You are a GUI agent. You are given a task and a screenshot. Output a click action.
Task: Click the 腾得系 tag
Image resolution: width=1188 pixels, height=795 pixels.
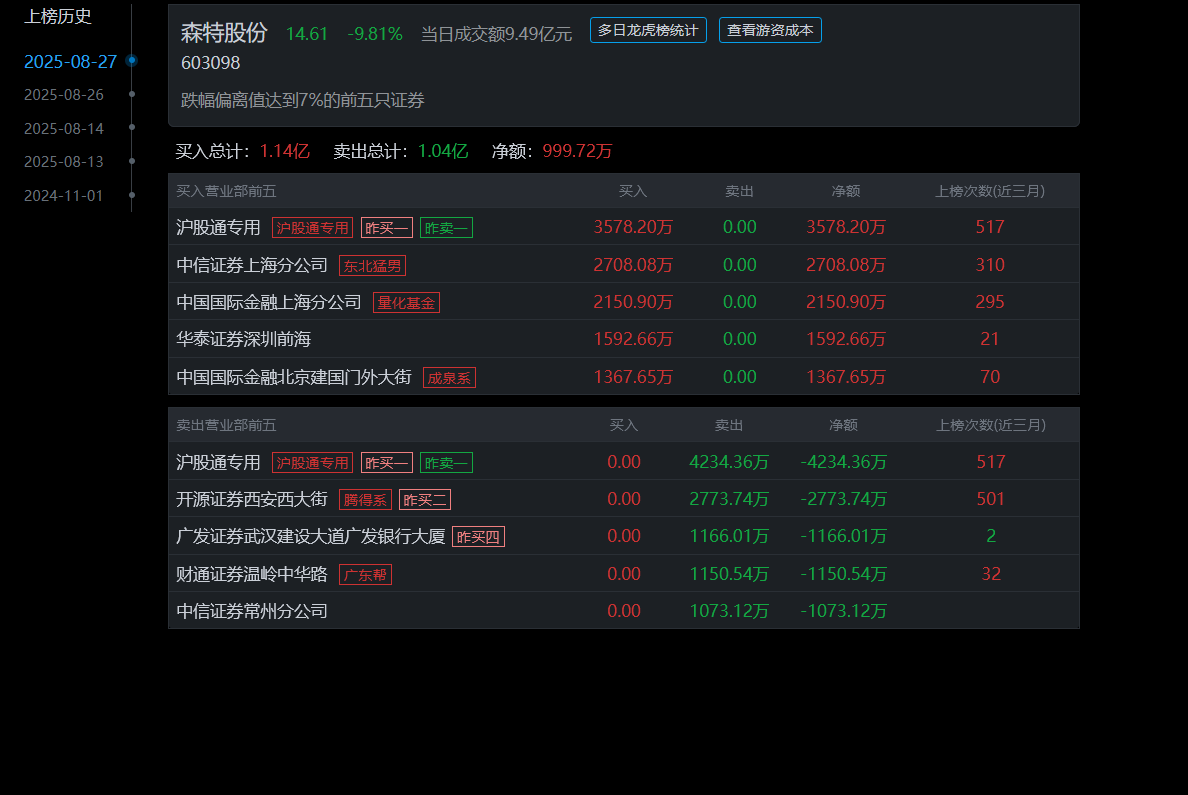(x=365, y=499)
